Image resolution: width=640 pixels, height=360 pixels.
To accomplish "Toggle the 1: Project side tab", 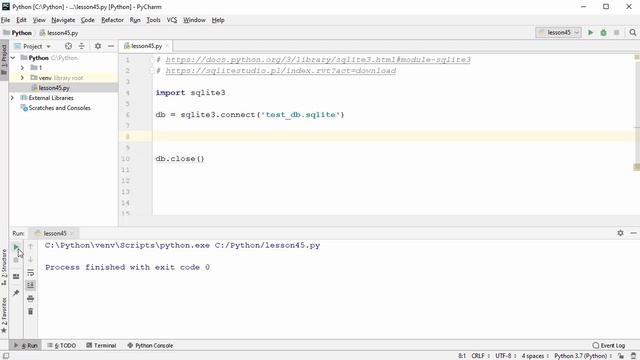I will pyautogui.click(x=4, y=59).
